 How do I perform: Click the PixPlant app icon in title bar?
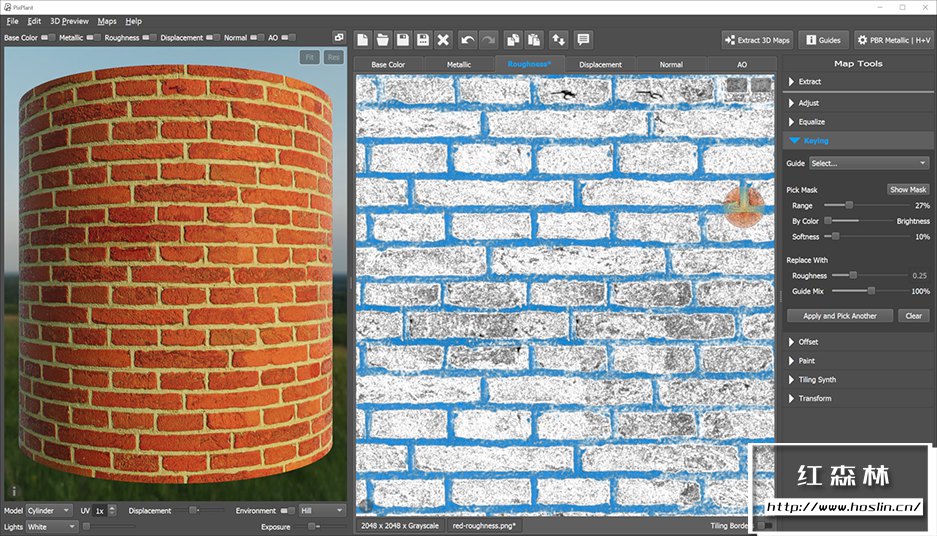[x=7, y=7]
